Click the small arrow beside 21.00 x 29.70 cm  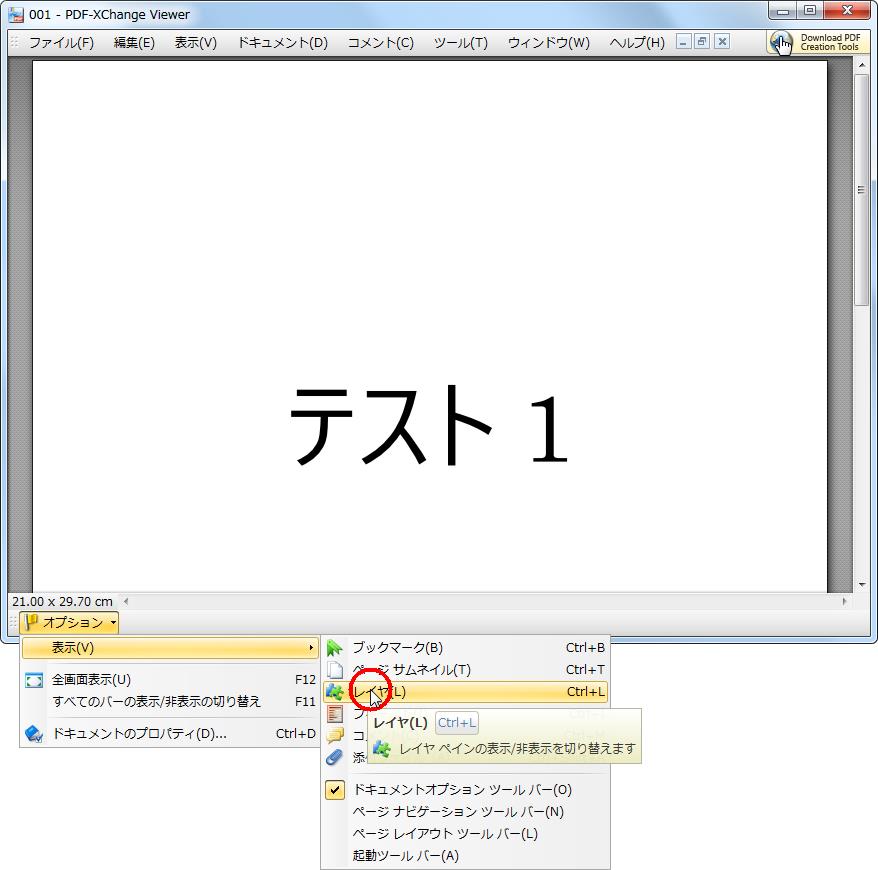click(125, 601)
